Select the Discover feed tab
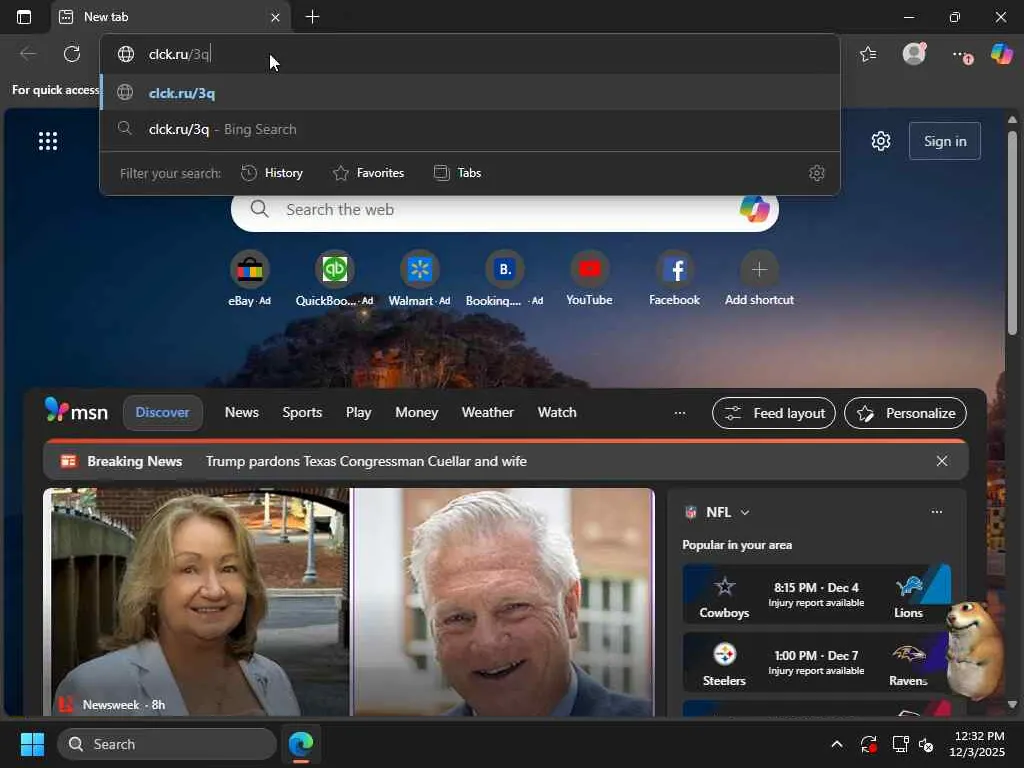1024x768 pixels. (163, 413)
